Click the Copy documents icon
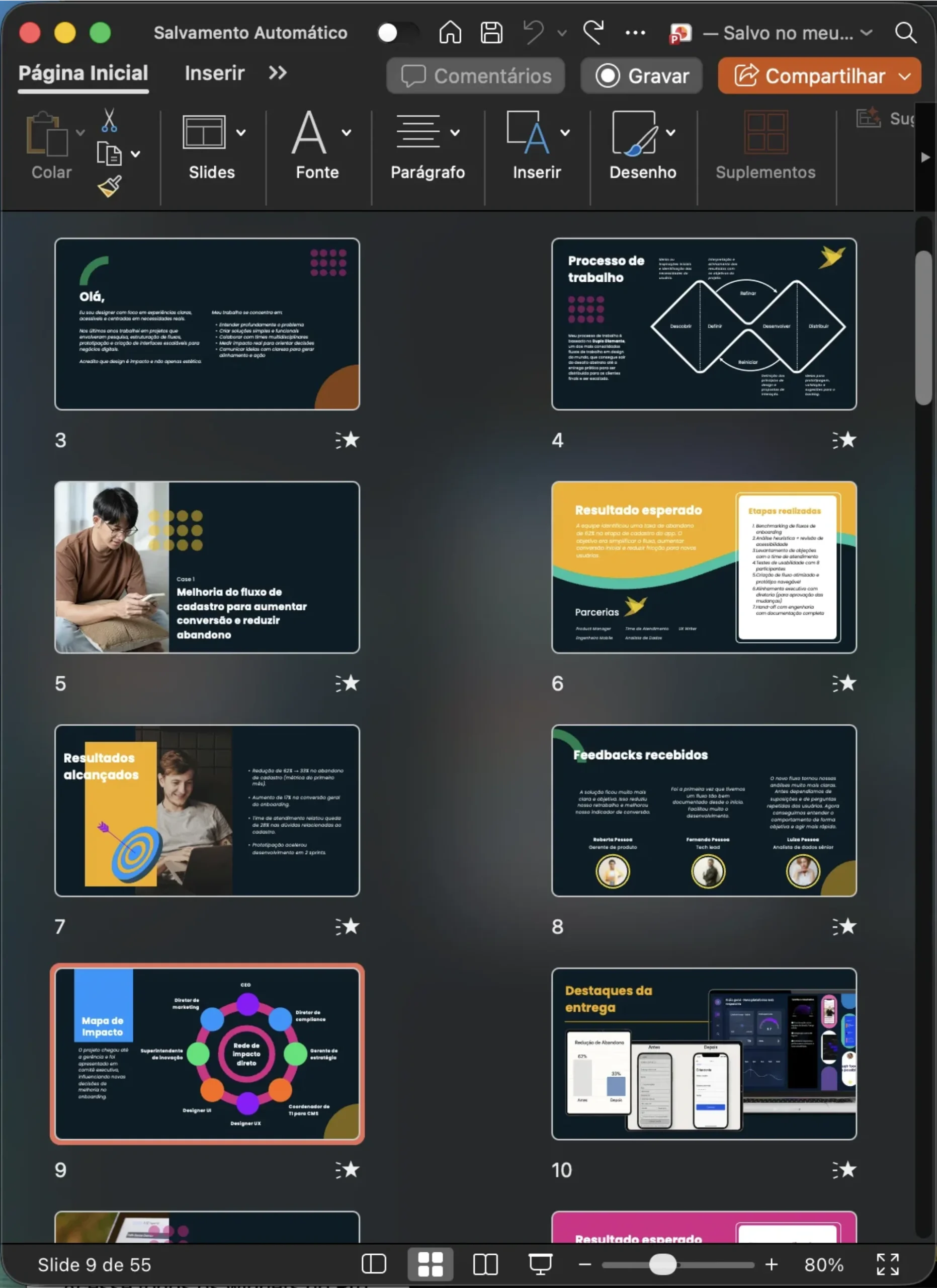Image resolution: width=937 pixels, height=1288 pixels. click(x=109, y=153)
